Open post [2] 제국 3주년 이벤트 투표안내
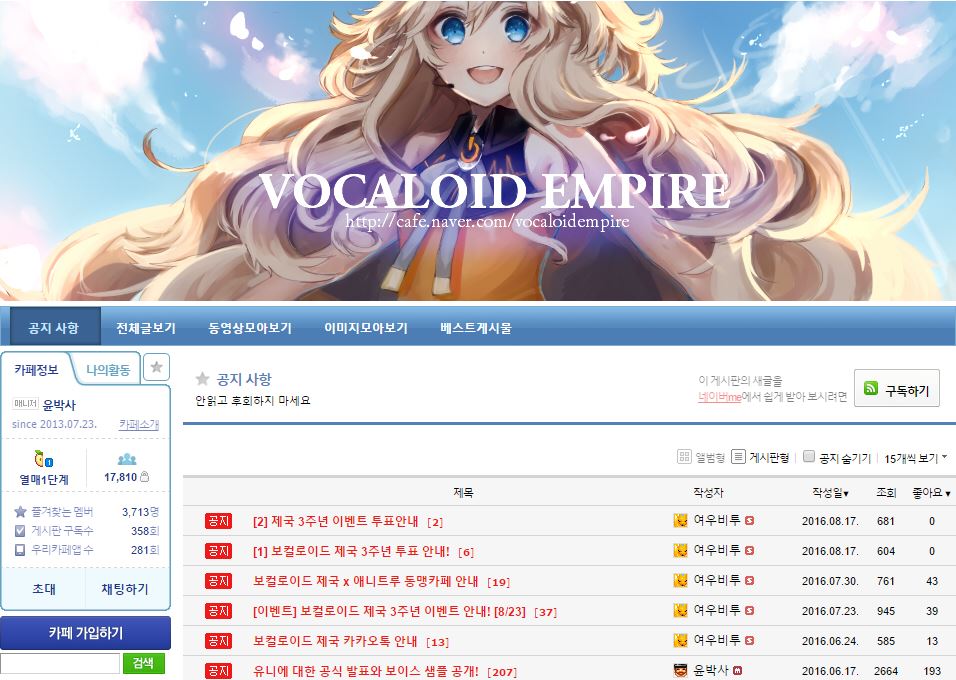The height and width of the screenshot is (680, 956). pos(335,521)
